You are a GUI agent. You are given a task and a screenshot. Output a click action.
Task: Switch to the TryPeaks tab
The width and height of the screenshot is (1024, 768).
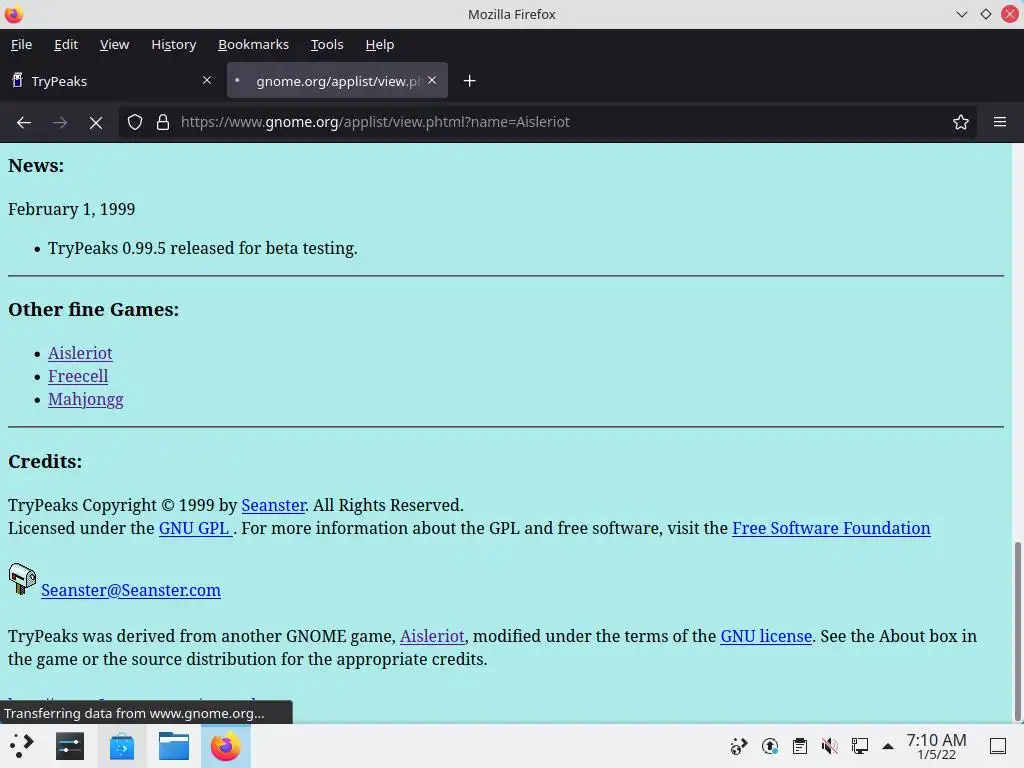[111, 81]
